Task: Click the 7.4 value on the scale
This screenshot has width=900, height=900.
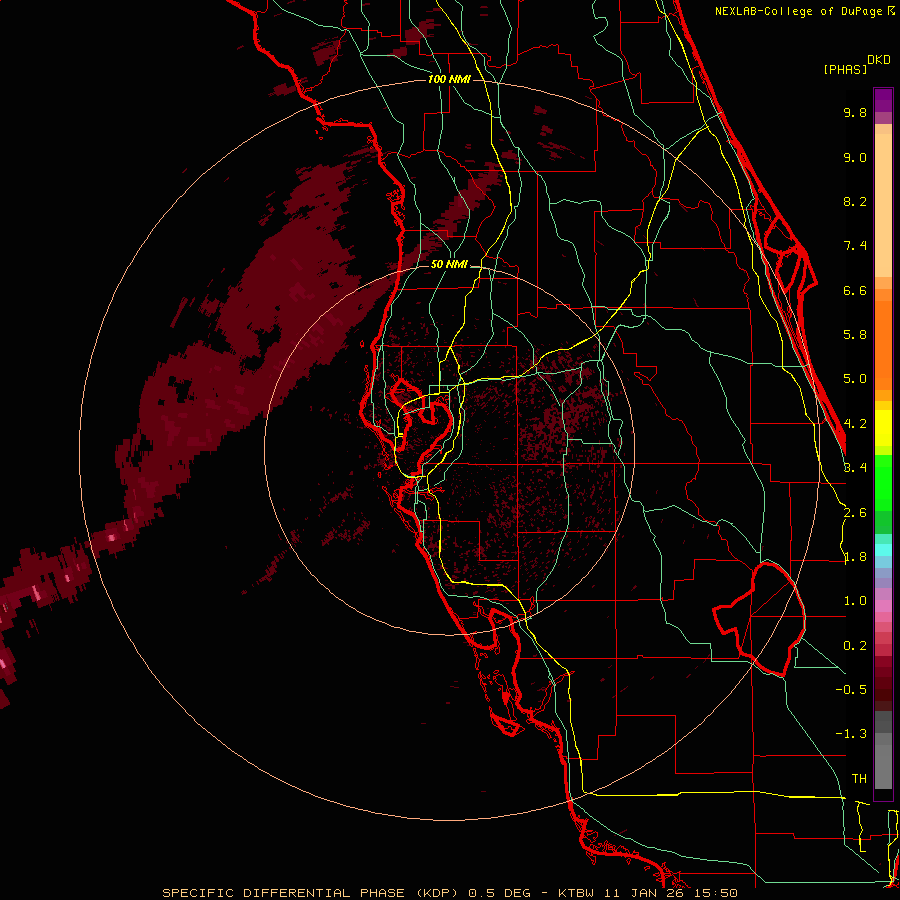Action: [855, 246]
